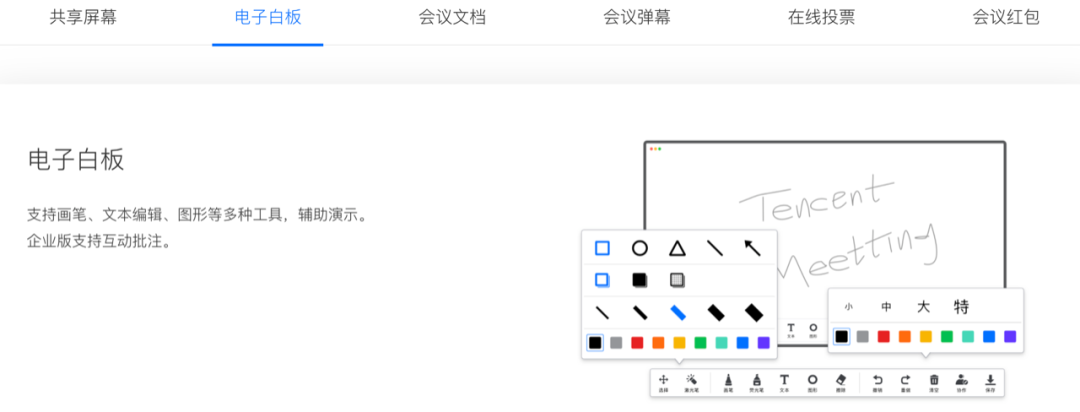Click the 撤销 undo icon
The image size is (1080, 412).
(878, 382)
